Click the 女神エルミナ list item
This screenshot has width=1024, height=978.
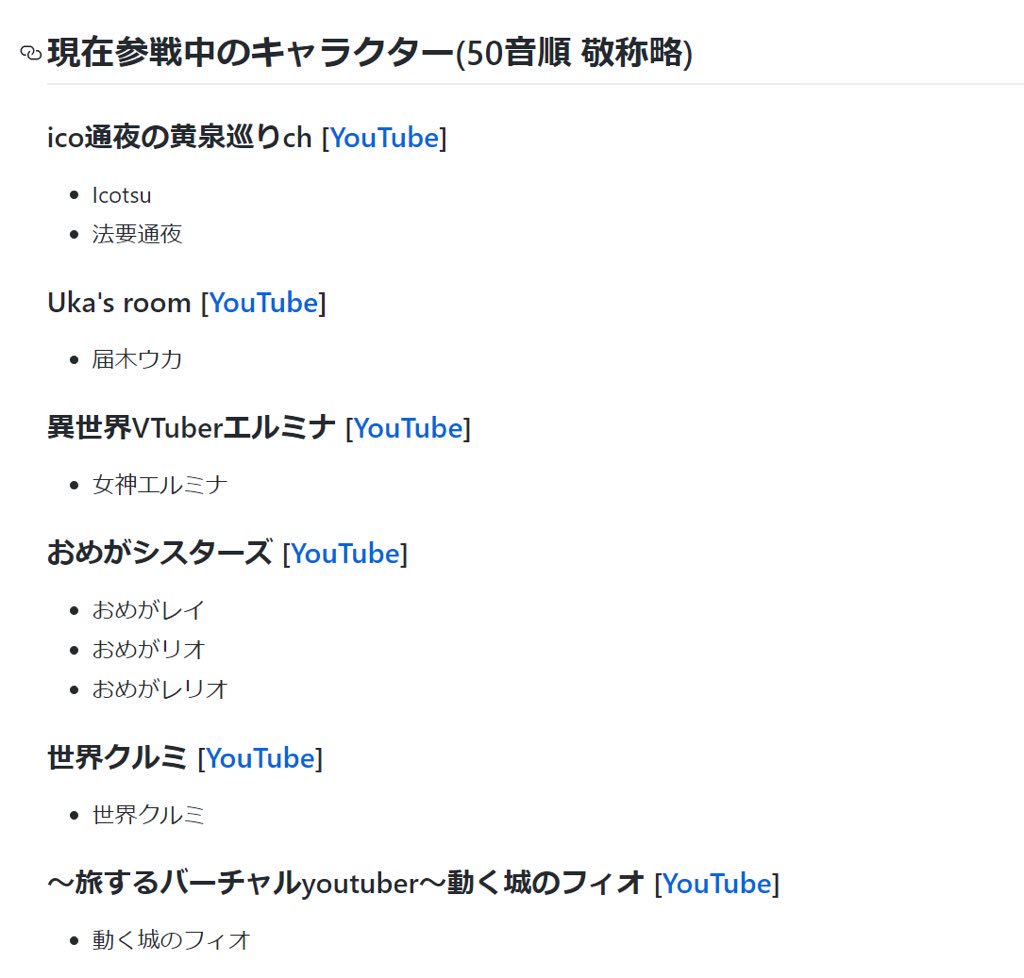160,484
